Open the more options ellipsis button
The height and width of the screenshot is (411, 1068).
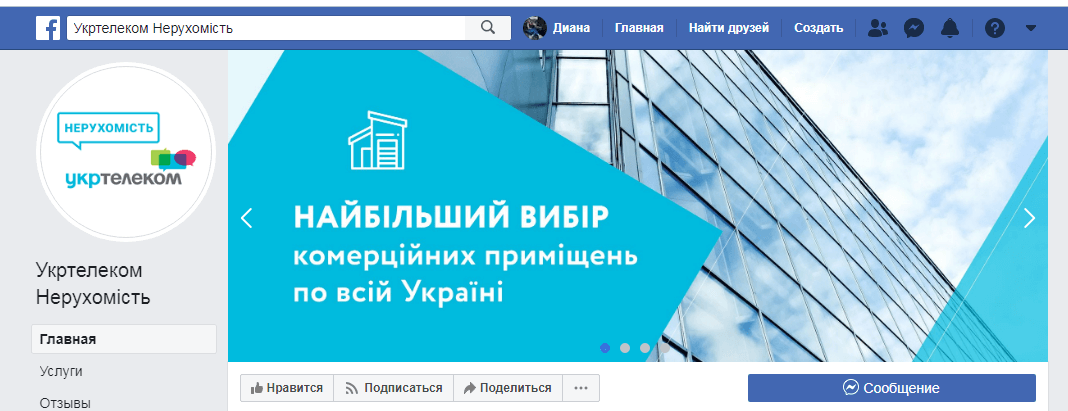coord(580,388)
